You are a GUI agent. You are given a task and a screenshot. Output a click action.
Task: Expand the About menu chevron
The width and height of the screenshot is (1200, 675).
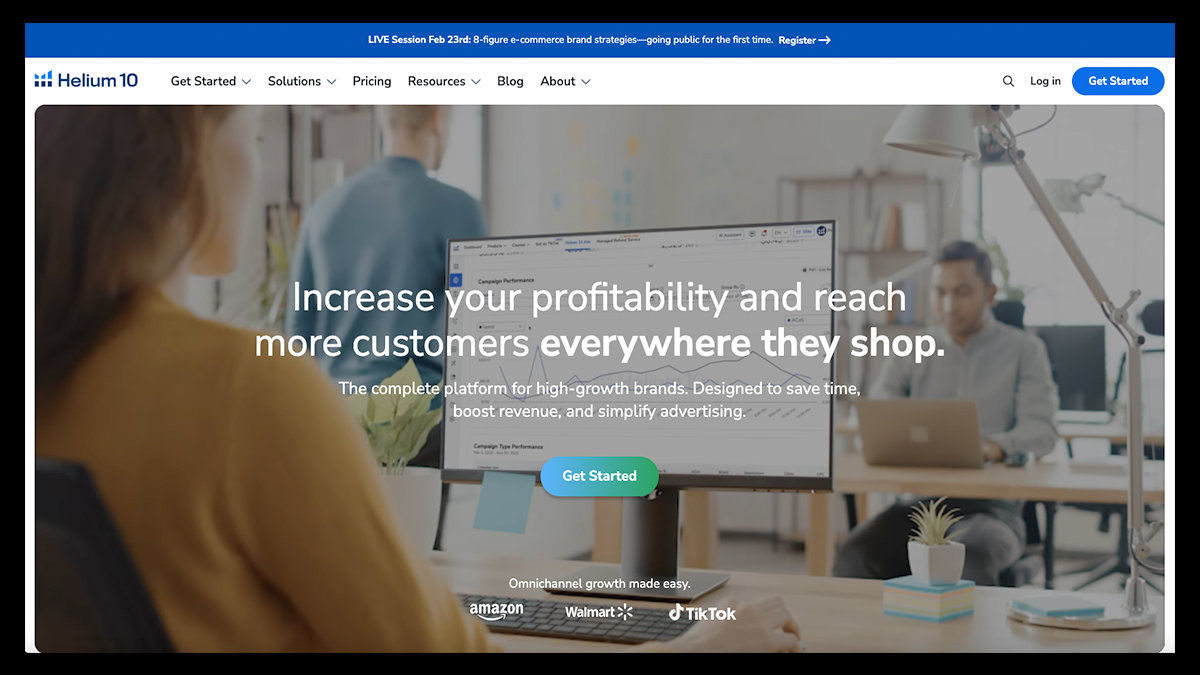point(586,82)
